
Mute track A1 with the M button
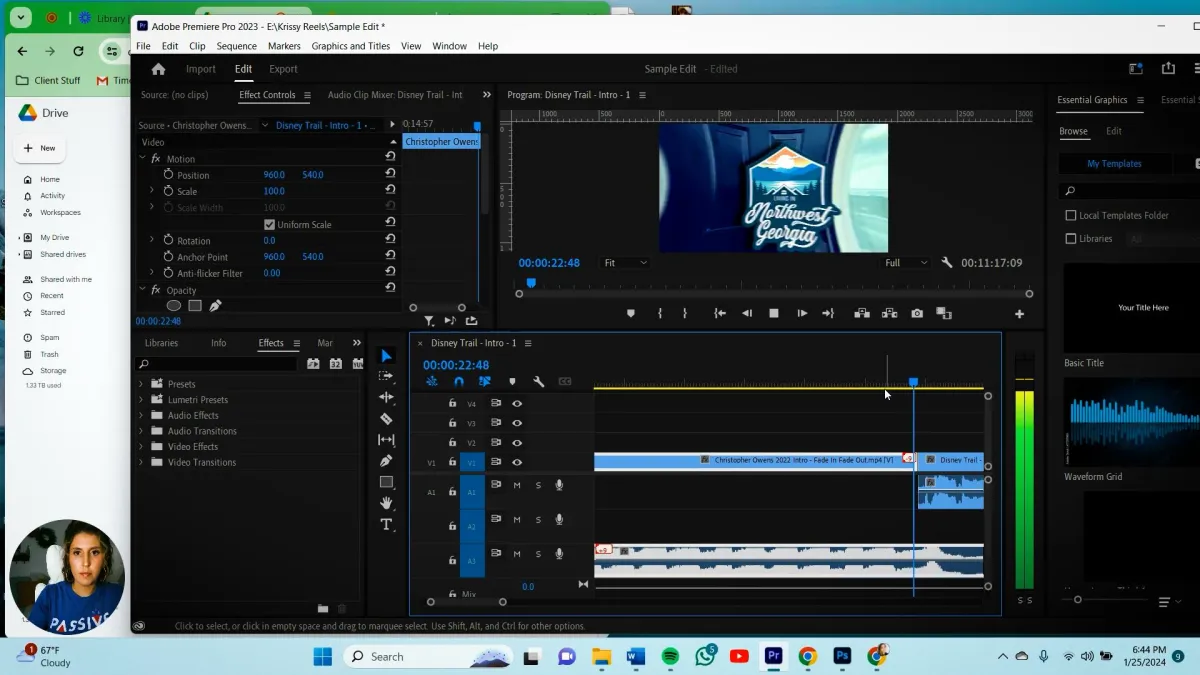(517, 486)
